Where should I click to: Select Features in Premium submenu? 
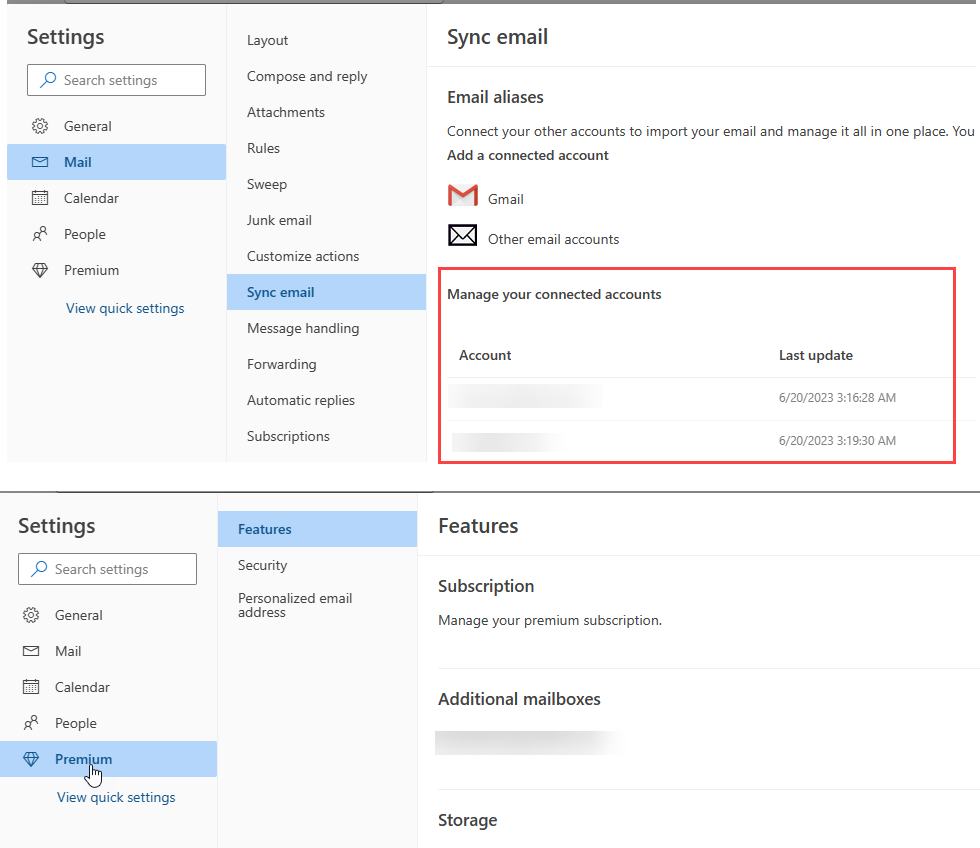click(x=318, y=529)
